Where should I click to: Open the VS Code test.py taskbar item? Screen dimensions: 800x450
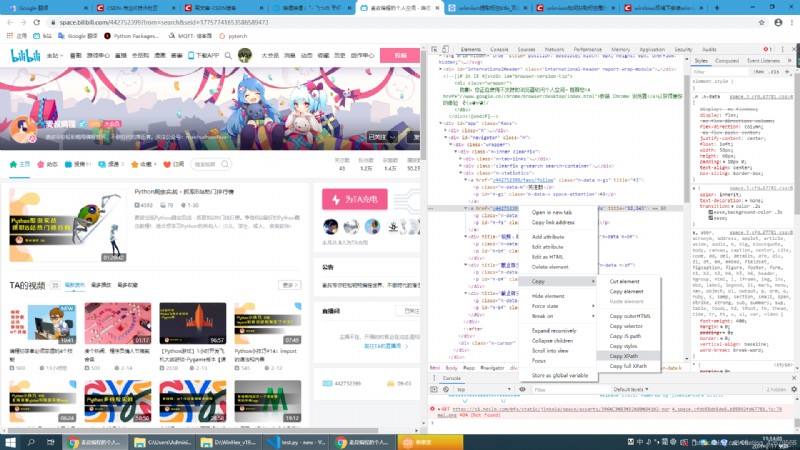(x=297, y=442)
